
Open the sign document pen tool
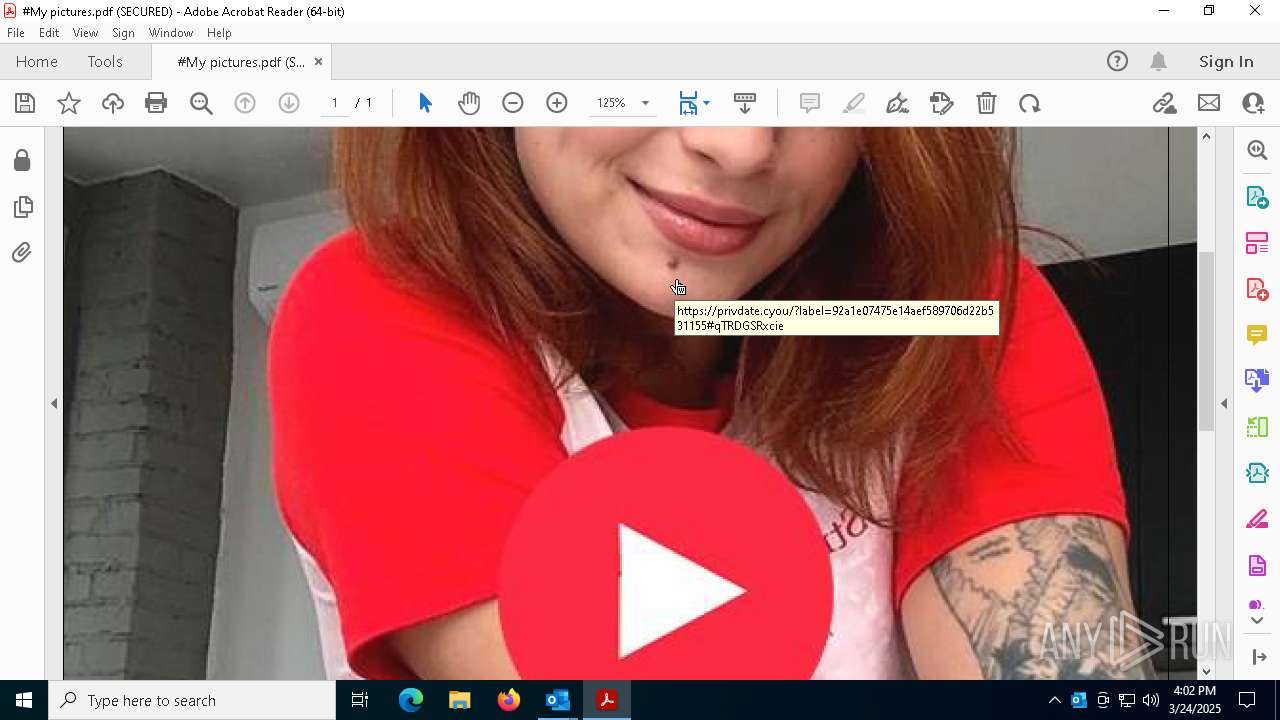pyautogui.click(x=897, y=103)
